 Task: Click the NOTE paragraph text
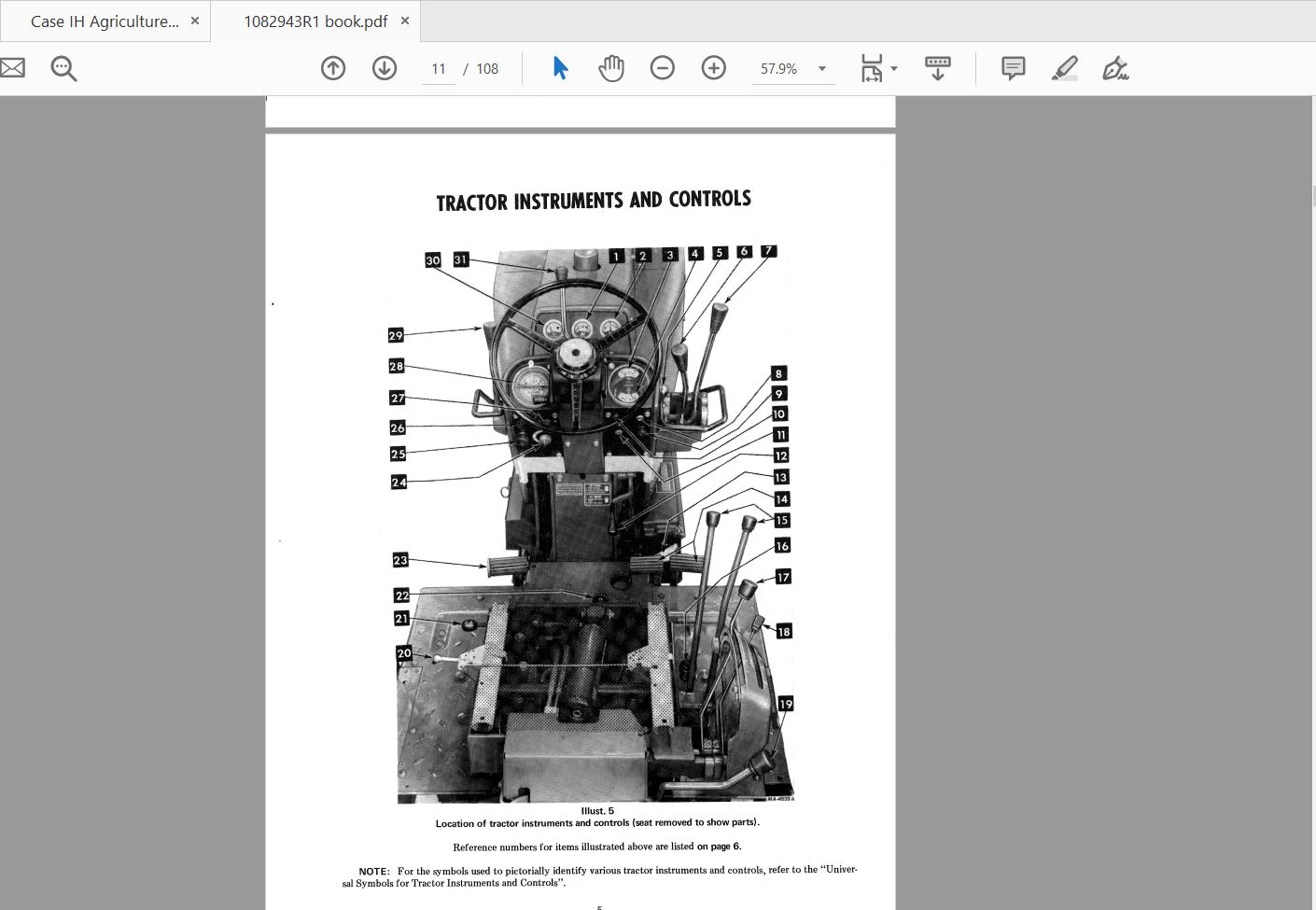pos(599,875)
